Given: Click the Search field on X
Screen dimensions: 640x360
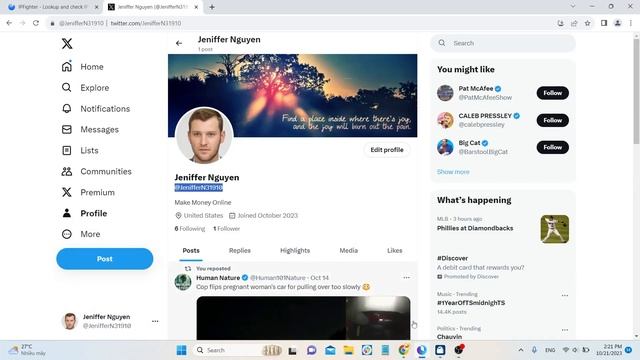Looking at the screenshot, I should coord(503,43).
